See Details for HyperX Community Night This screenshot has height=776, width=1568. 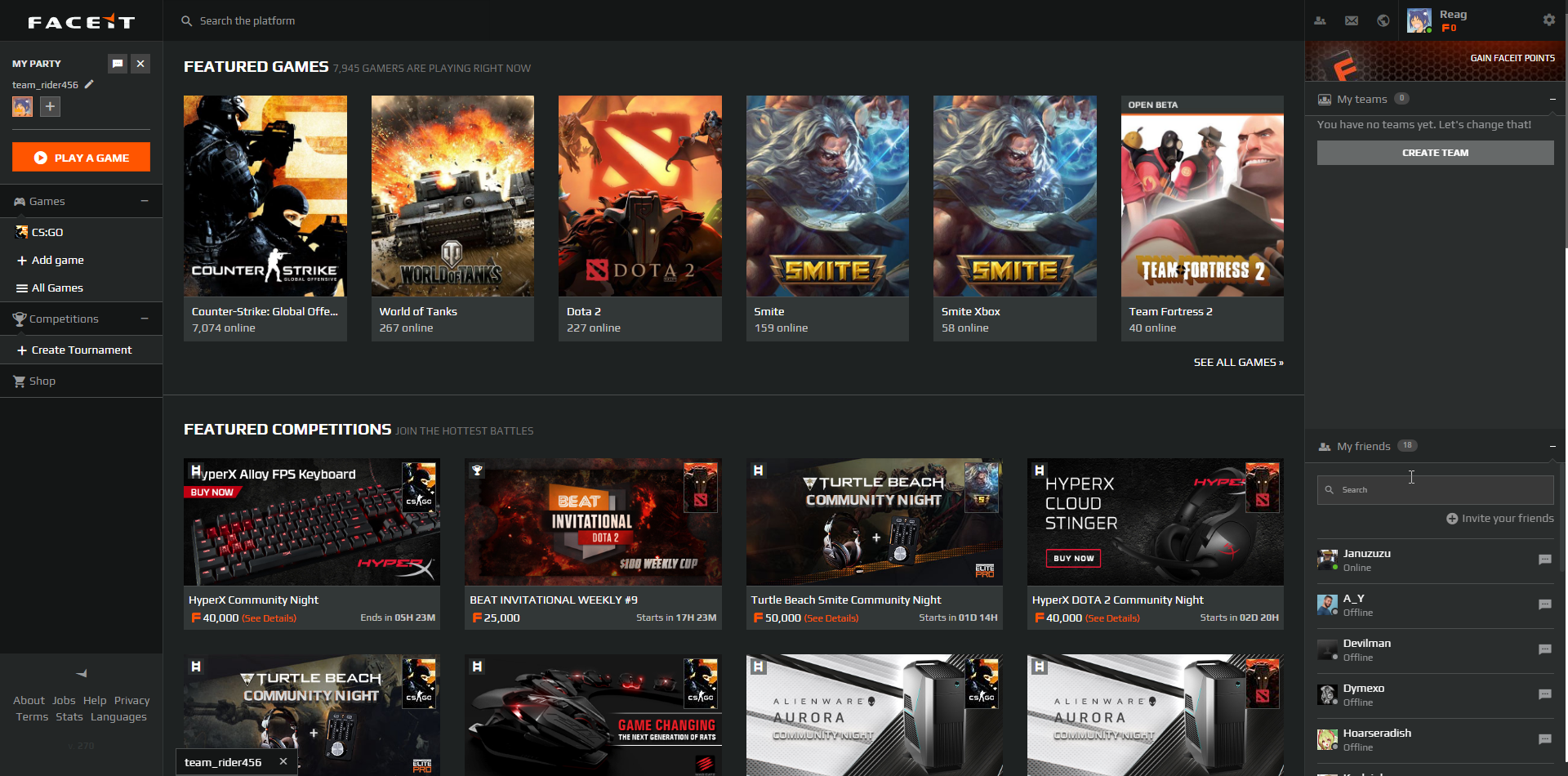pyautogui.click(x=269, y=618)
